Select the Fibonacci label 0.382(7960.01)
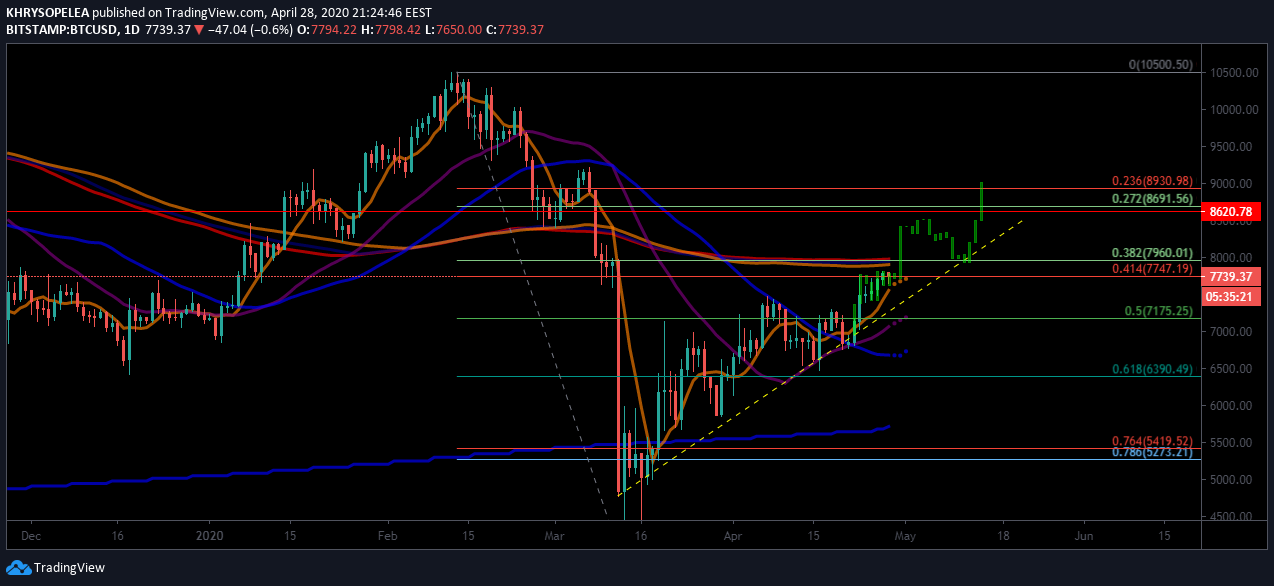 1152,253
